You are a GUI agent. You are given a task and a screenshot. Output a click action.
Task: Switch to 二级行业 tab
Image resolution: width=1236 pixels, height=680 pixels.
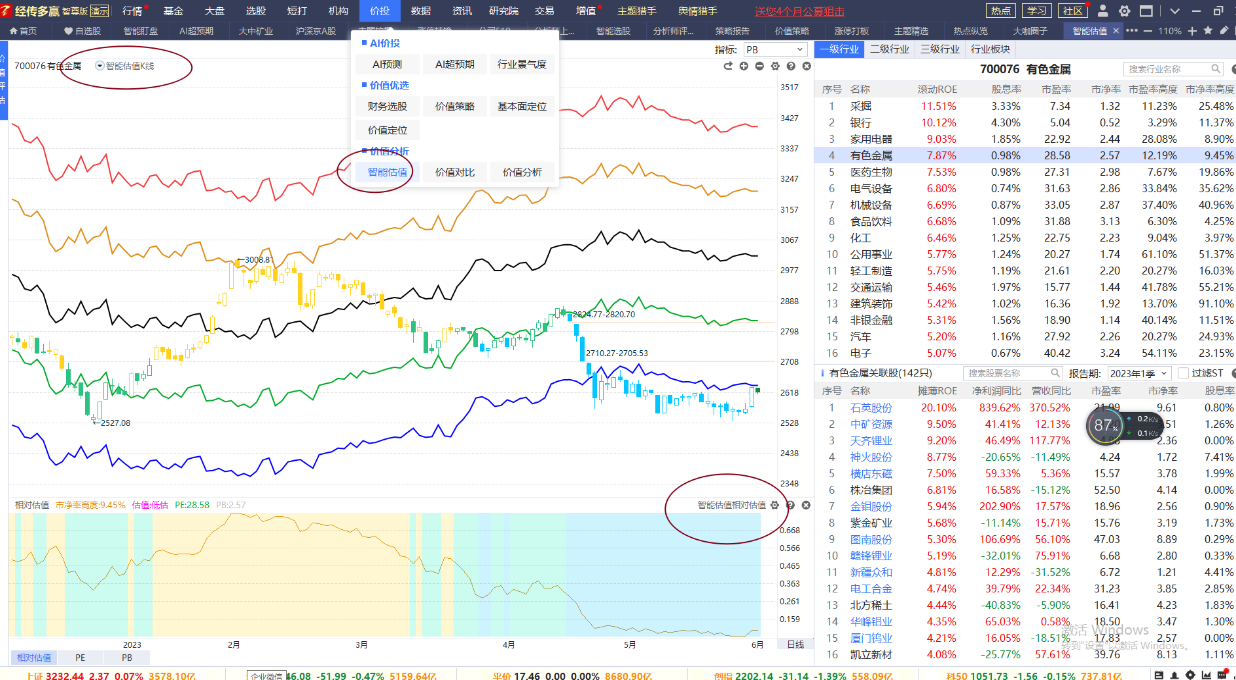[889, 49]
